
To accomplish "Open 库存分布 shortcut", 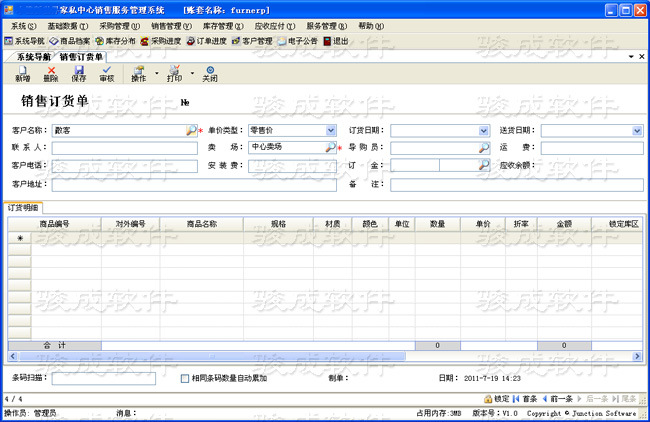I will pyautogui.click(x=115, y=41).
